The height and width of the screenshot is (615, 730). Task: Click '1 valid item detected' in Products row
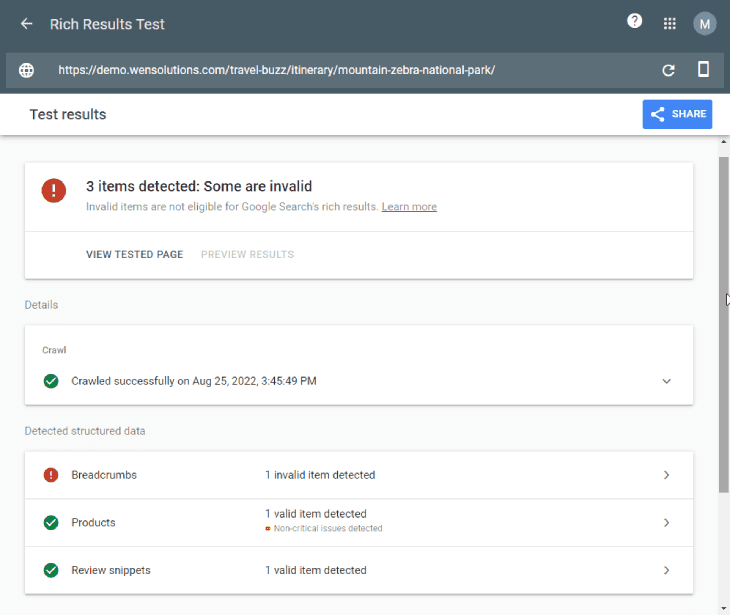point(316,514)
